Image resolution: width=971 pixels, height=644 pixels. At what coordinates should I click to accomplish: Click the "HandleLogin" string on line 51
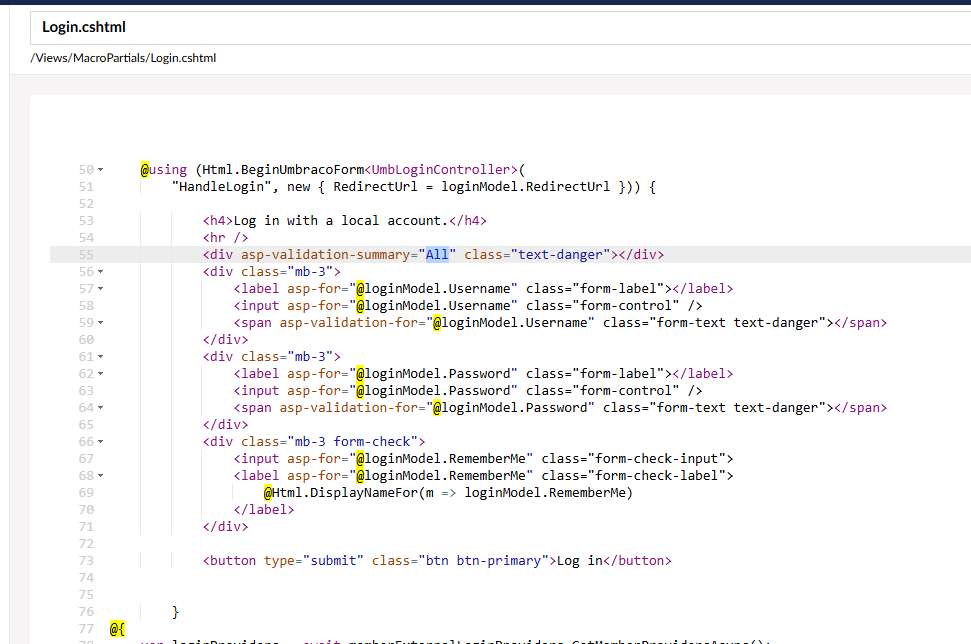222,187
